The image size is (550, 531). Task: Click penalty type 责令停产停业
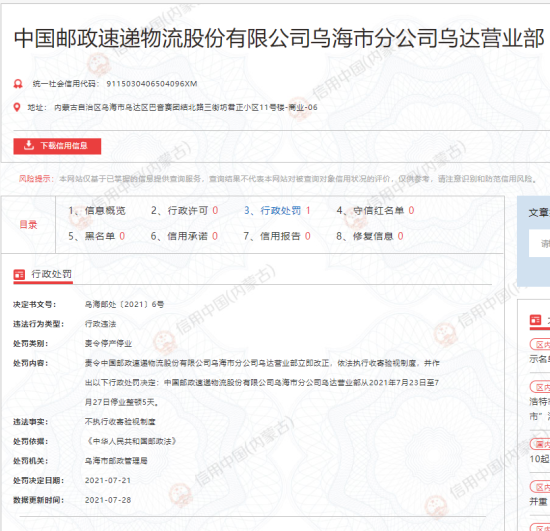(x=108, y=344)
